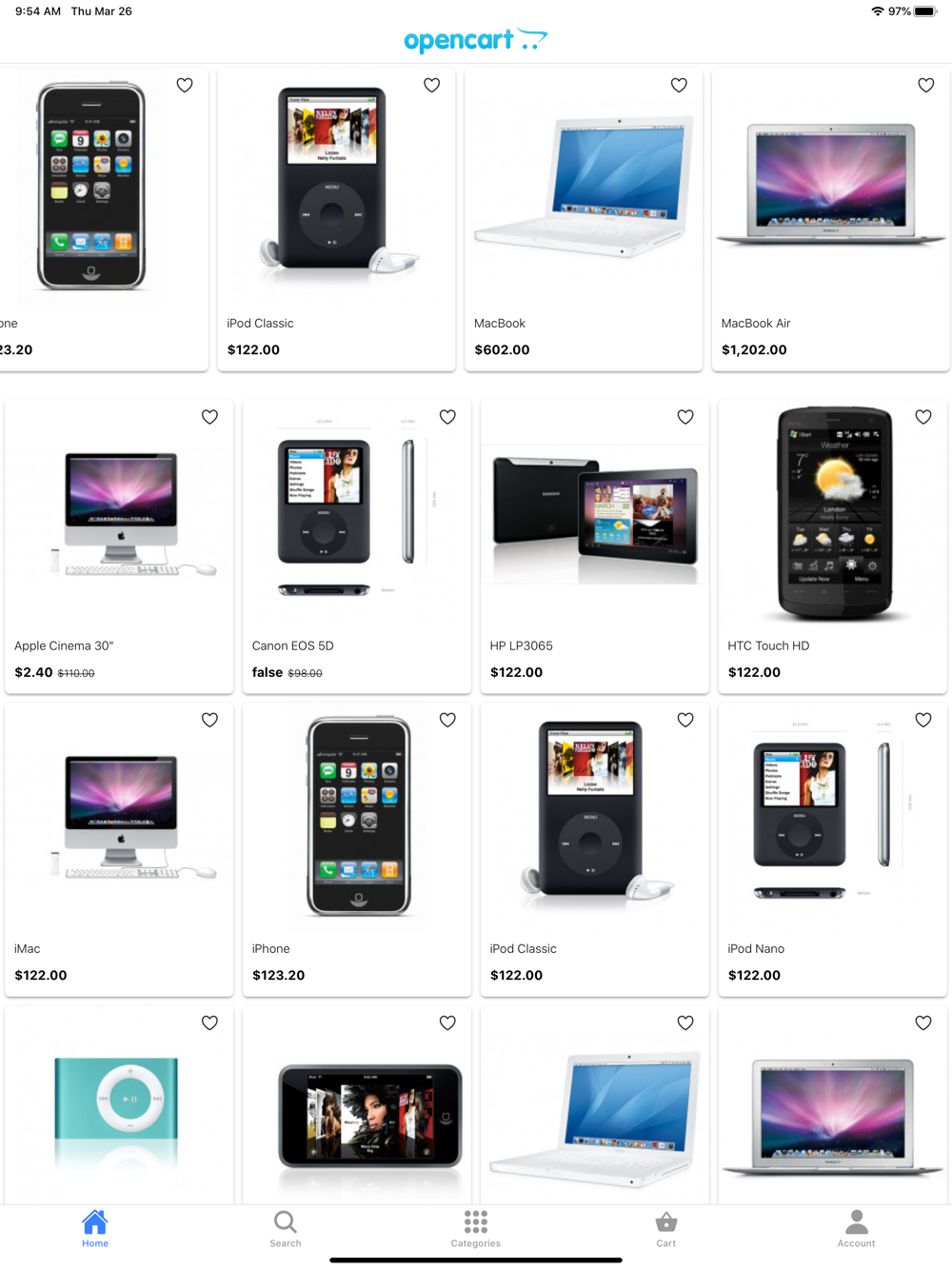Open the Search tab

[286, 1228]
